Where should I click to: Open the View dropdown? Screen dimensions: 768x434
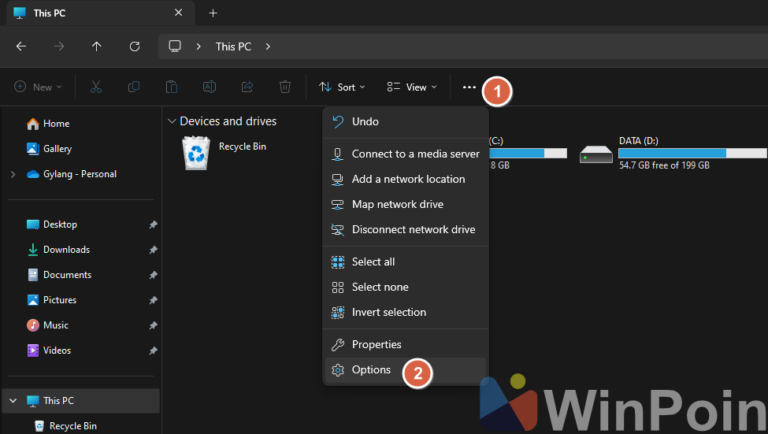[411, 87]
